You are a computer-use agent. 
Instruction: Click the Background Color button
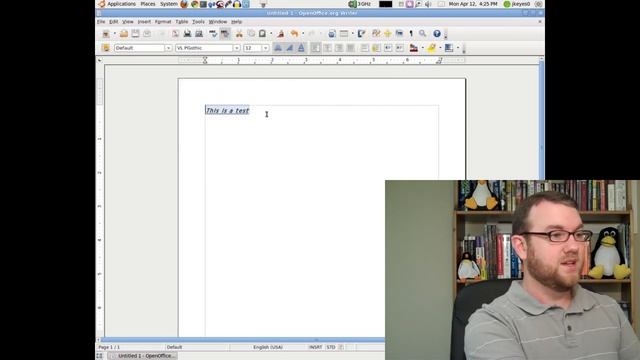point(449,48)
